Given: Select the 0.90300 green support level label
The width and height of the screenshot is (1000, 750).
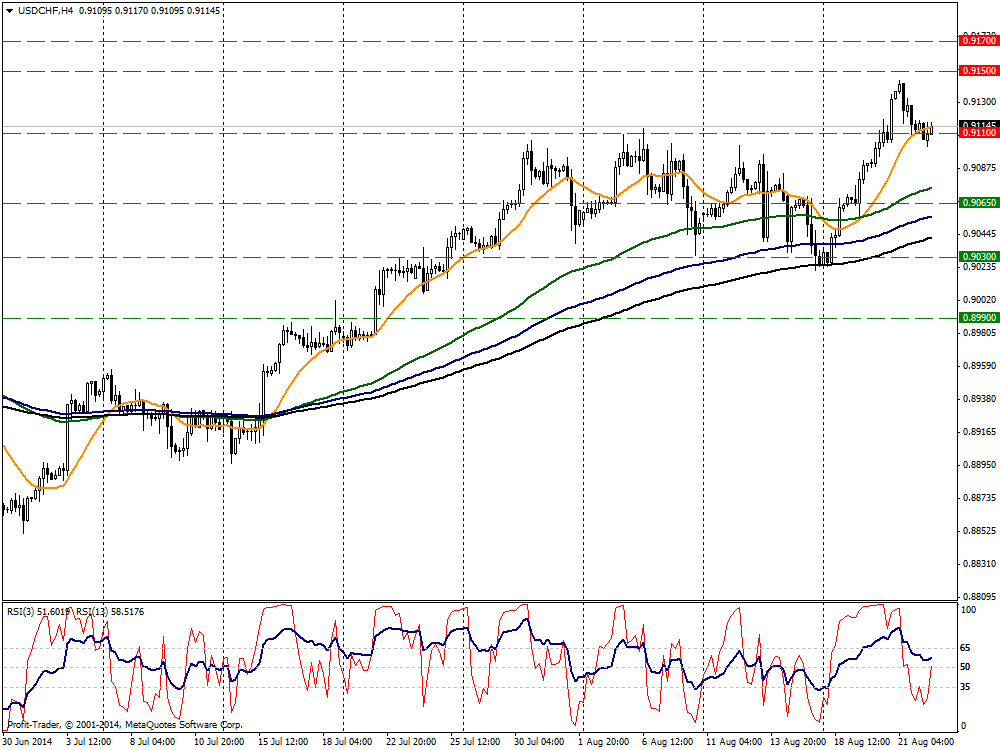Looking at the screenshot, I should point(978,256).
